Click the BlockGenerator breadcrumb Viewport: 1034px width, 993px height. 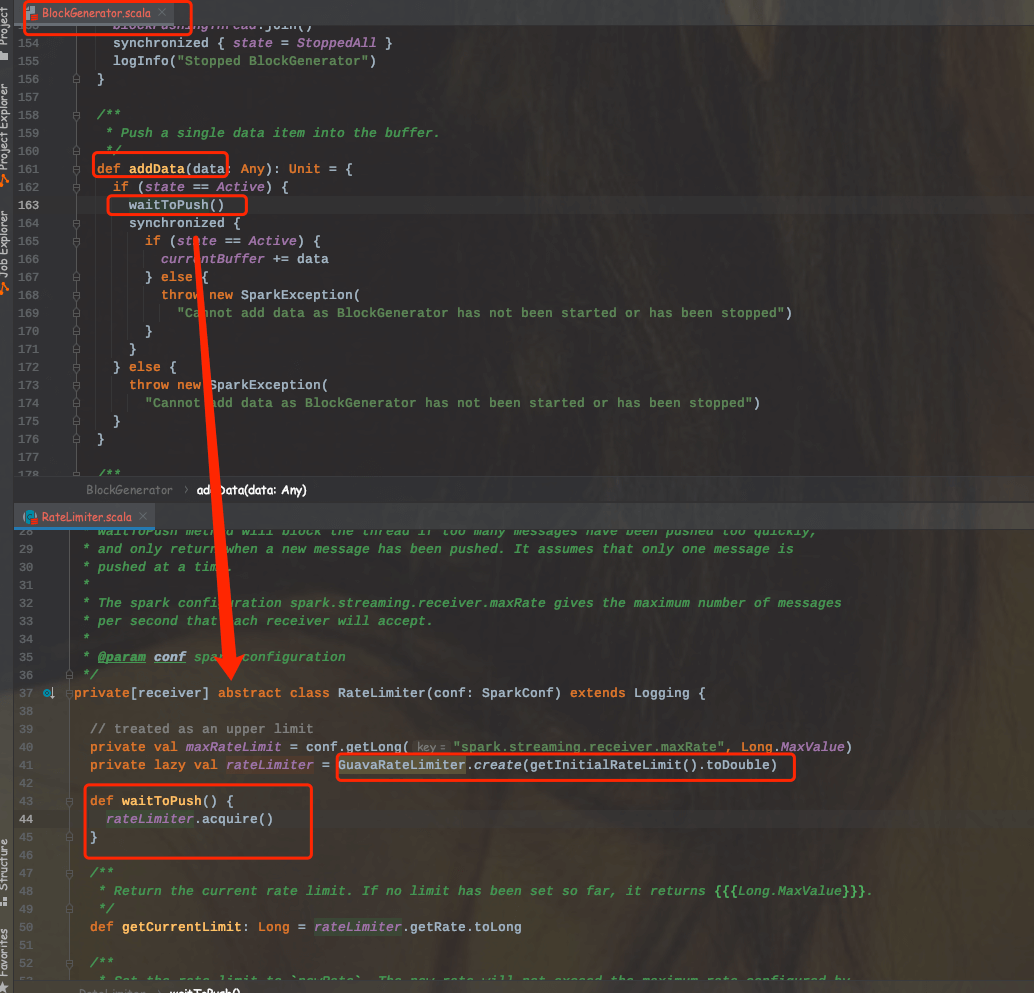coord(129,490)
